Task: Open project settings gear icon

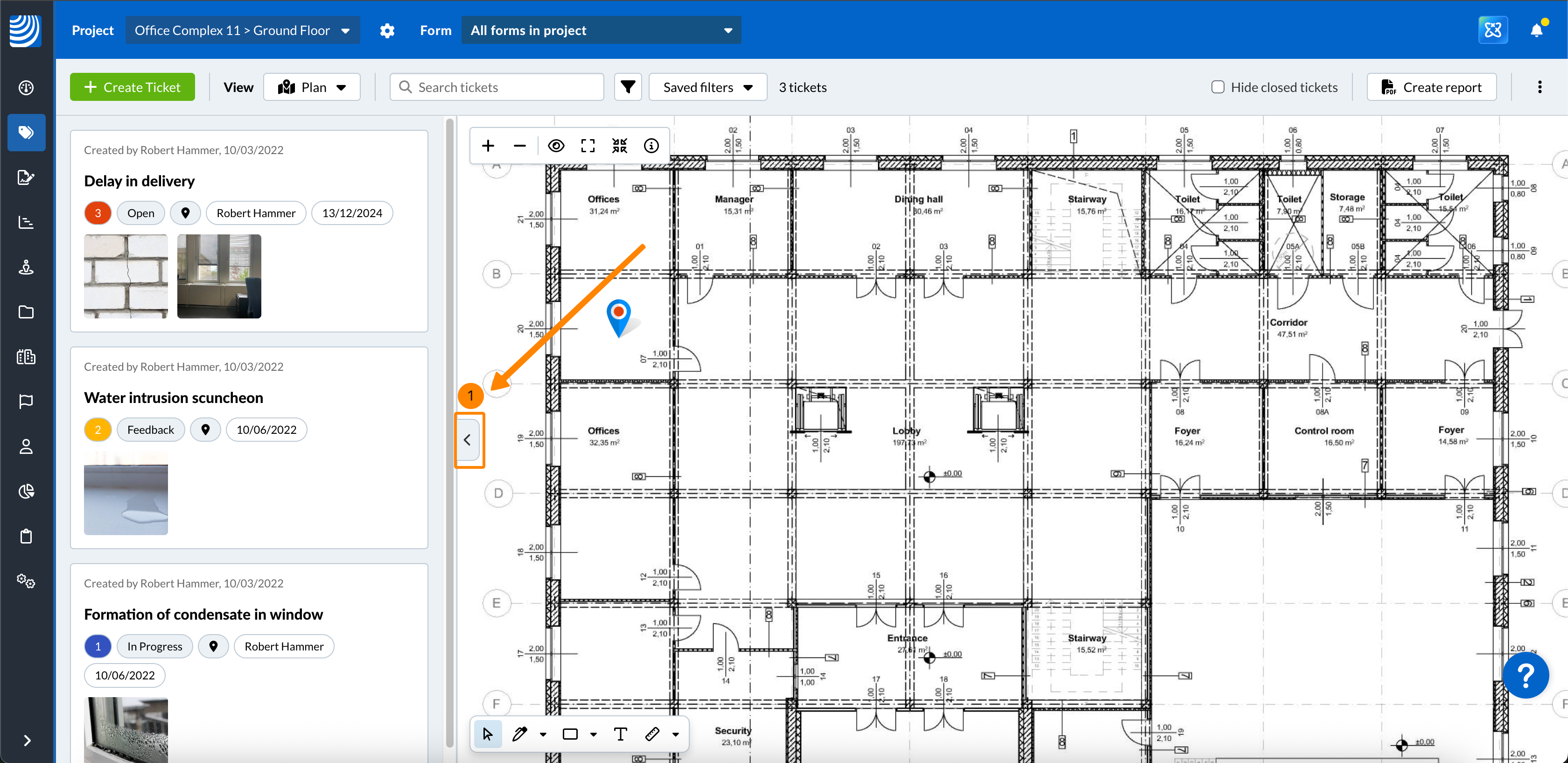Action: (387, 30)
